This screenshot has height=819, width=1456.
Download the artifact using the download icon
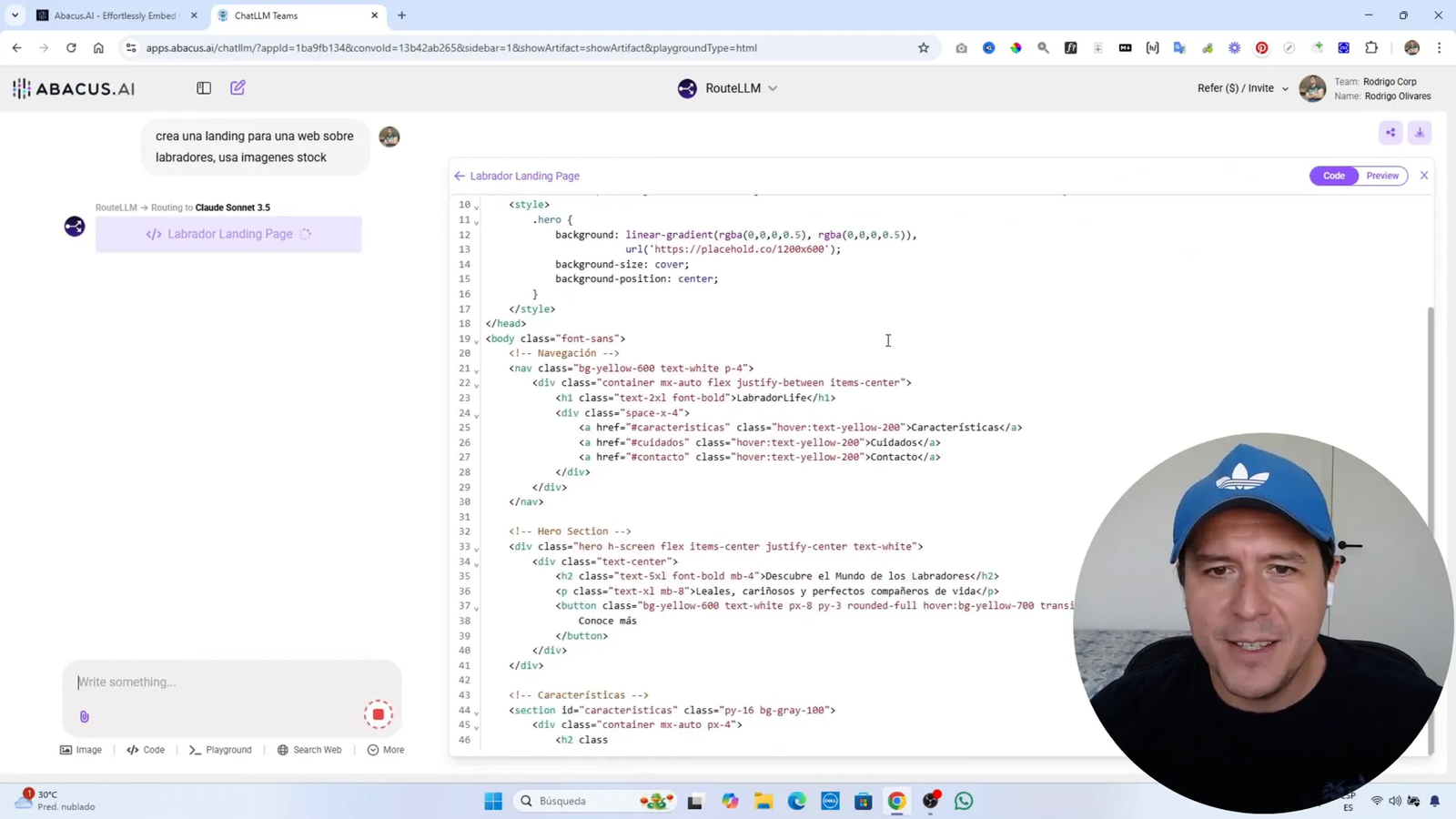click(1419, 133)
